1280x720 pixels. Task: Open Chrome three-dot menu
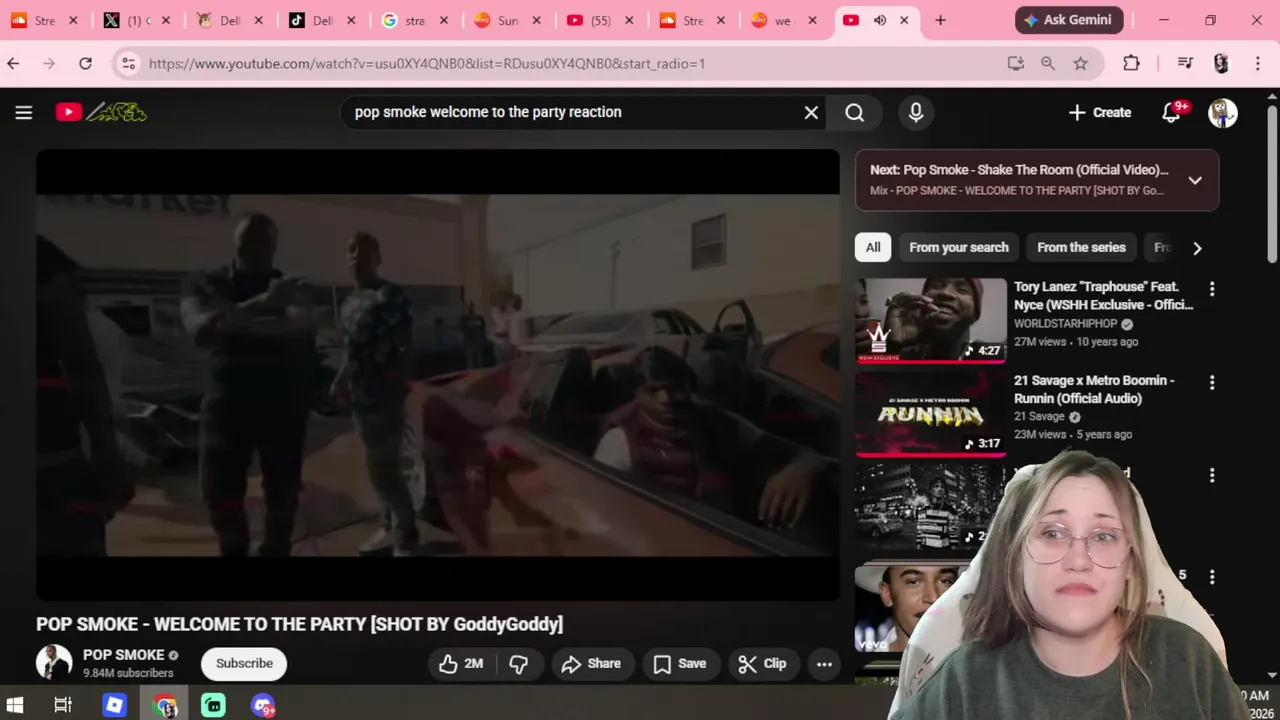[x=1257, y=63]
